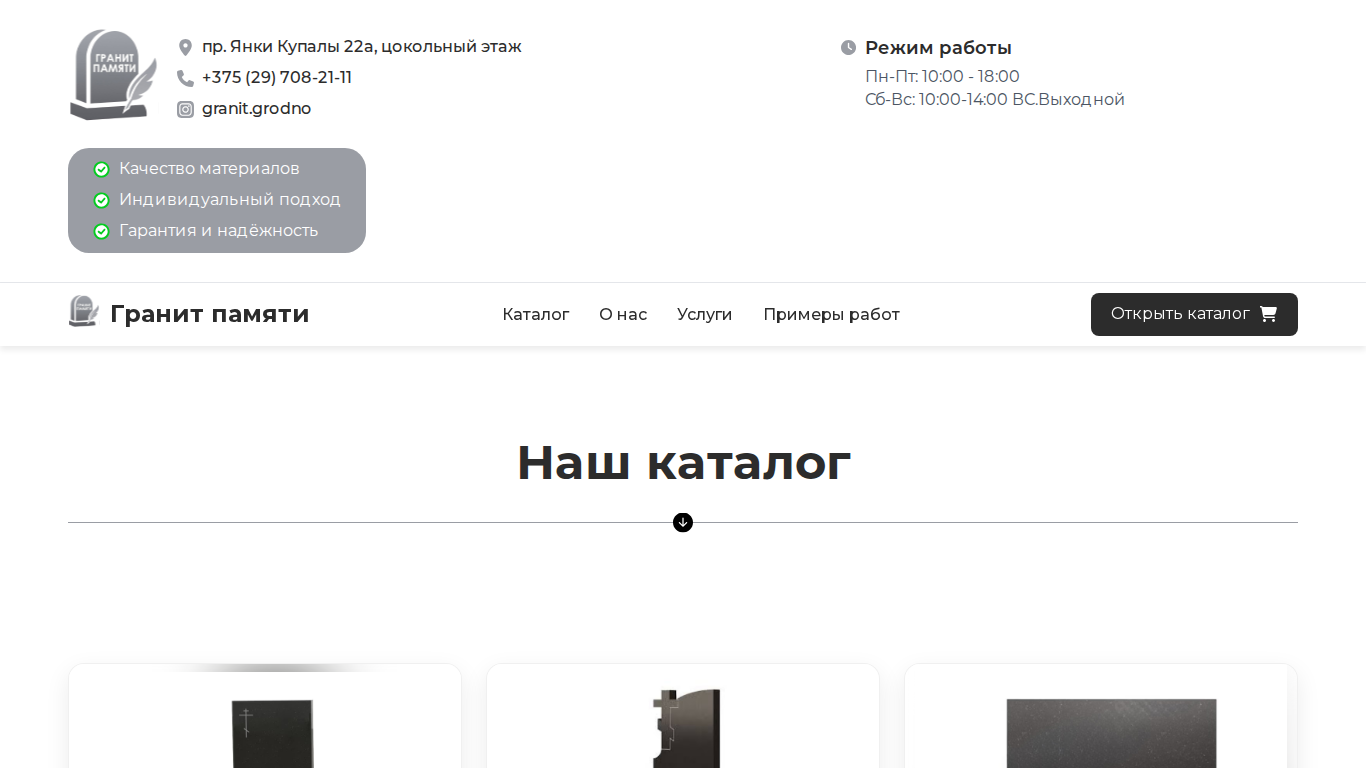Click the round down-arrow under Наш каталог
1366x768 pixels.
[x=683, y=522]
